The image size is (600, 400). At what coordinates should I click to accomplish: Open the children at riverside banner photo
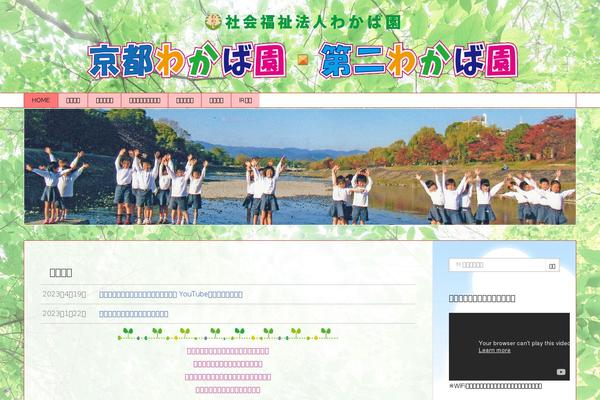pyautogui.click(x=300, y=167)
